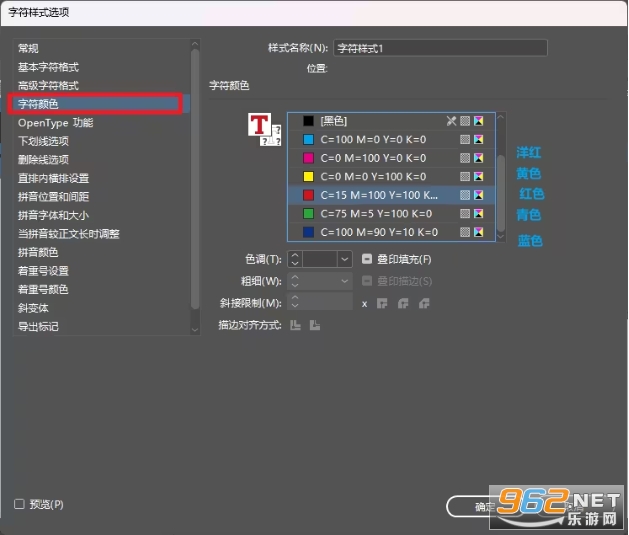Click the process icon of the C=0 M=100 Y=0 K=0 row
629x535 pixels.
(x=465, y=158)
